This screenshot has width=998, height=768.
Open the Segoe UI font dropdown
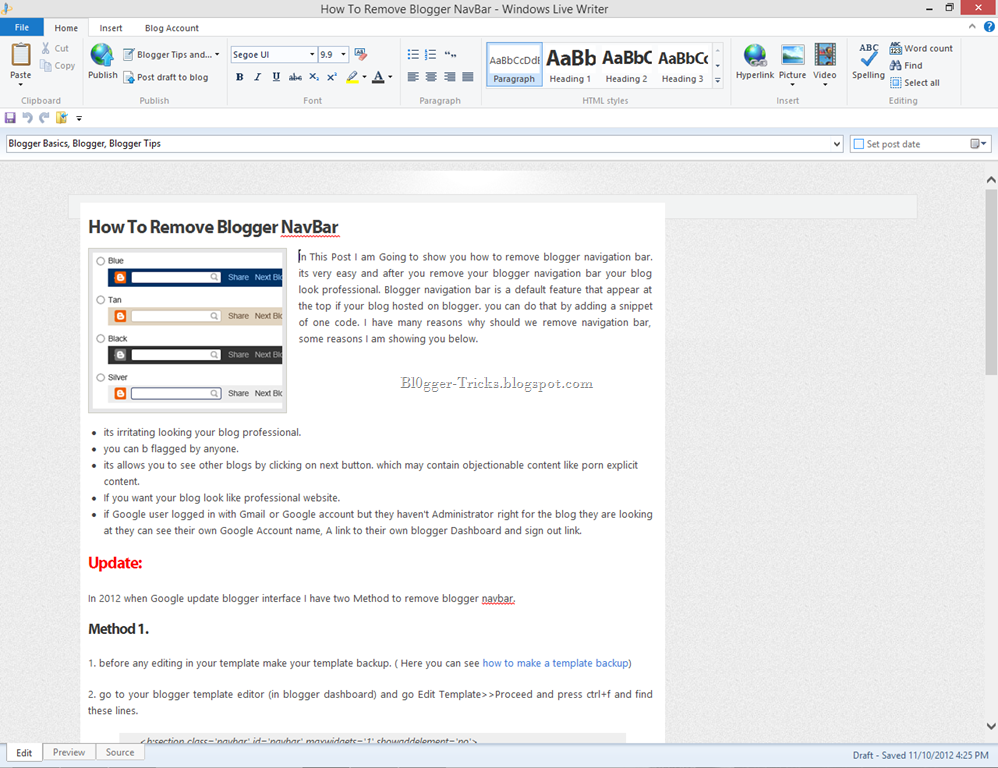[x=312, y=55]
